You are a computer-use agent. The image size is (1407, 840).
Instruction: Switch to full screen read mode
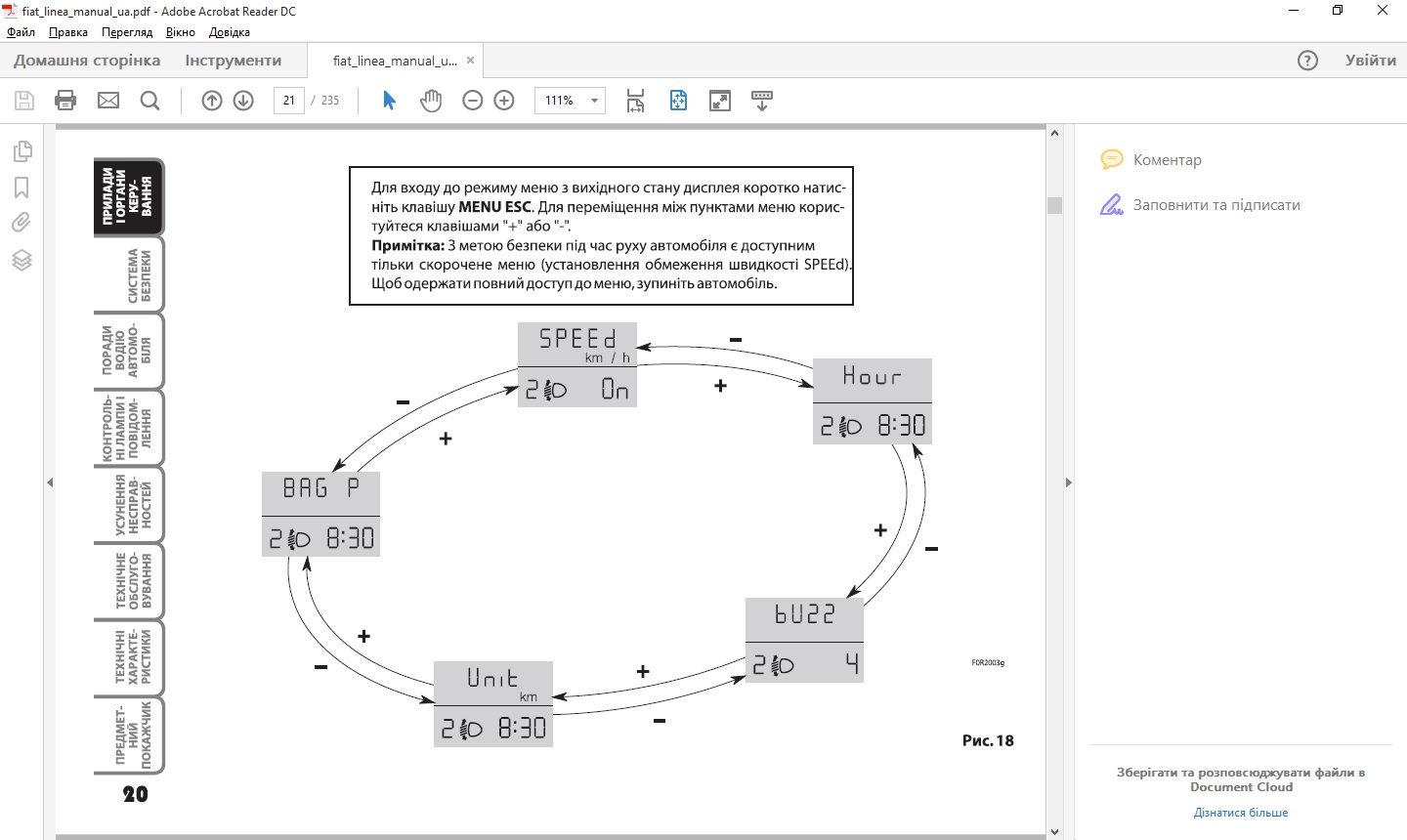(x=720, y=101)
